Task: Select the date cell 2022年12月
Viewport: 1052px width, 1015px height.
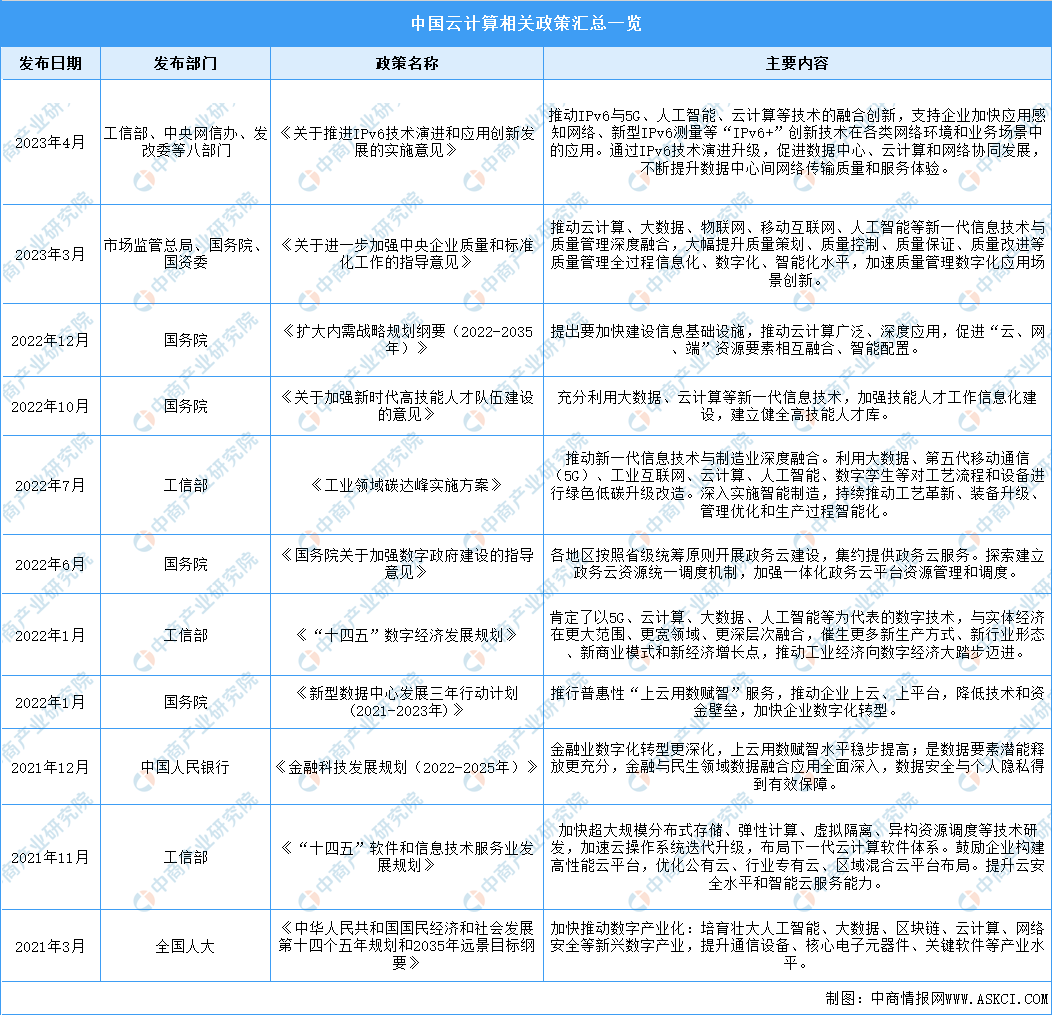Action: point(50,340)
